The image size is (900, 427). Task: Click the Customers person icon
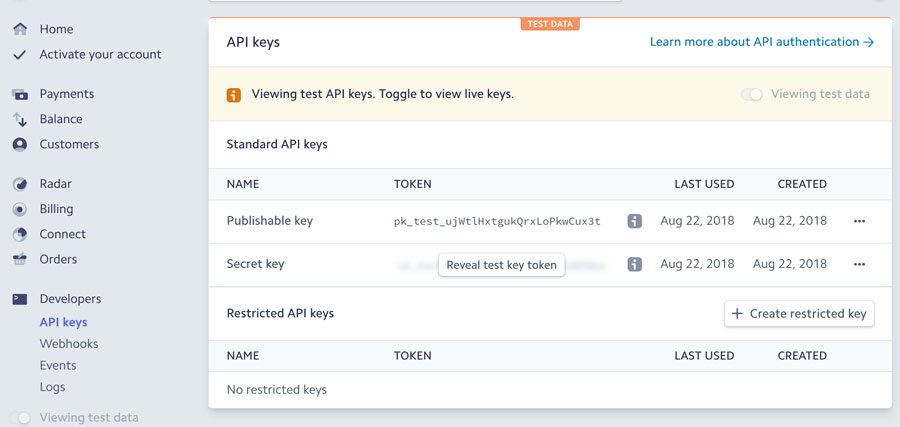pos(20,144)
